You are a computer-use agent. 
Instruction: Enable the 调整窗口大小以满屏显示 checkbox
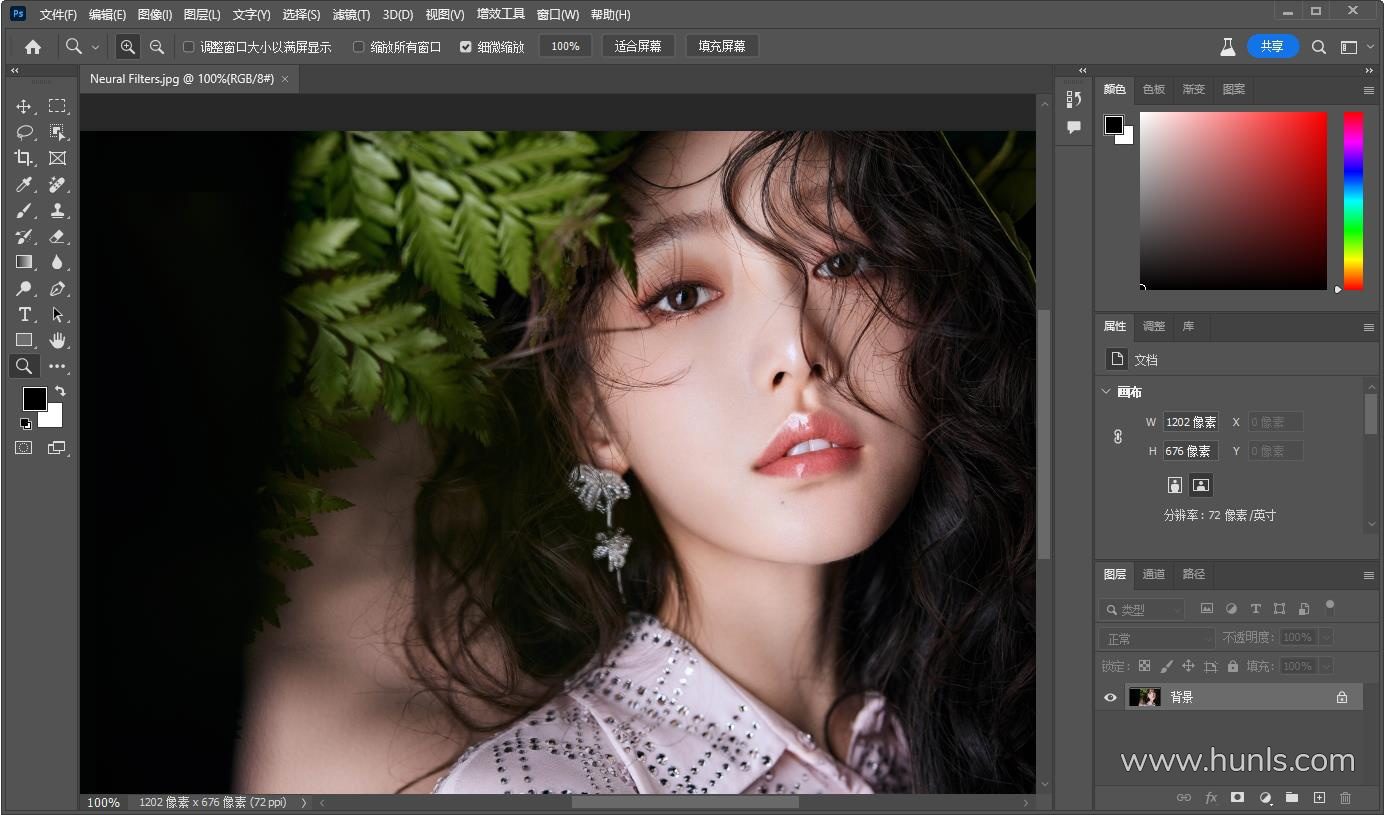[188, 46]
